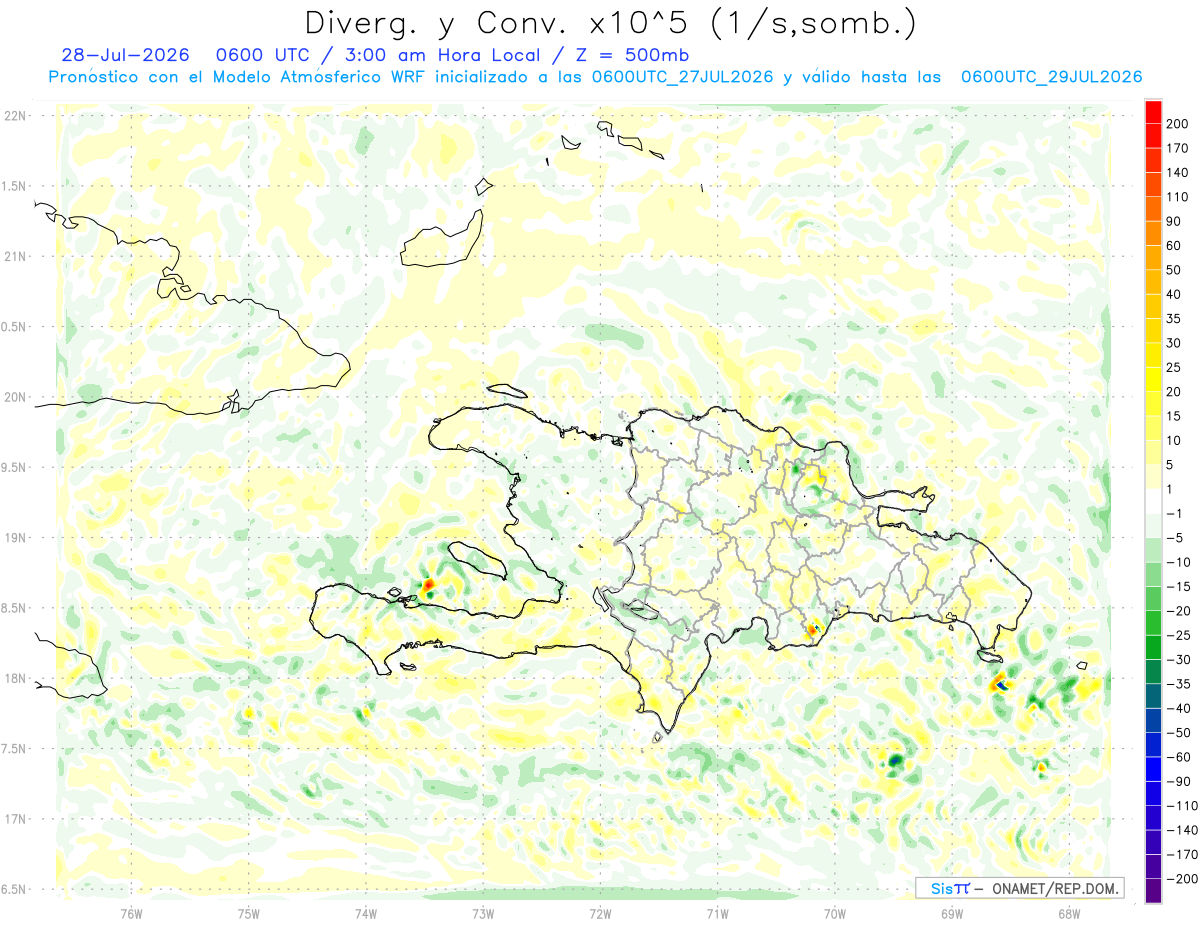This screenshot has width=1200, height=927.
Task: Click the "22N" latitude label
Action: coord(15,116)
